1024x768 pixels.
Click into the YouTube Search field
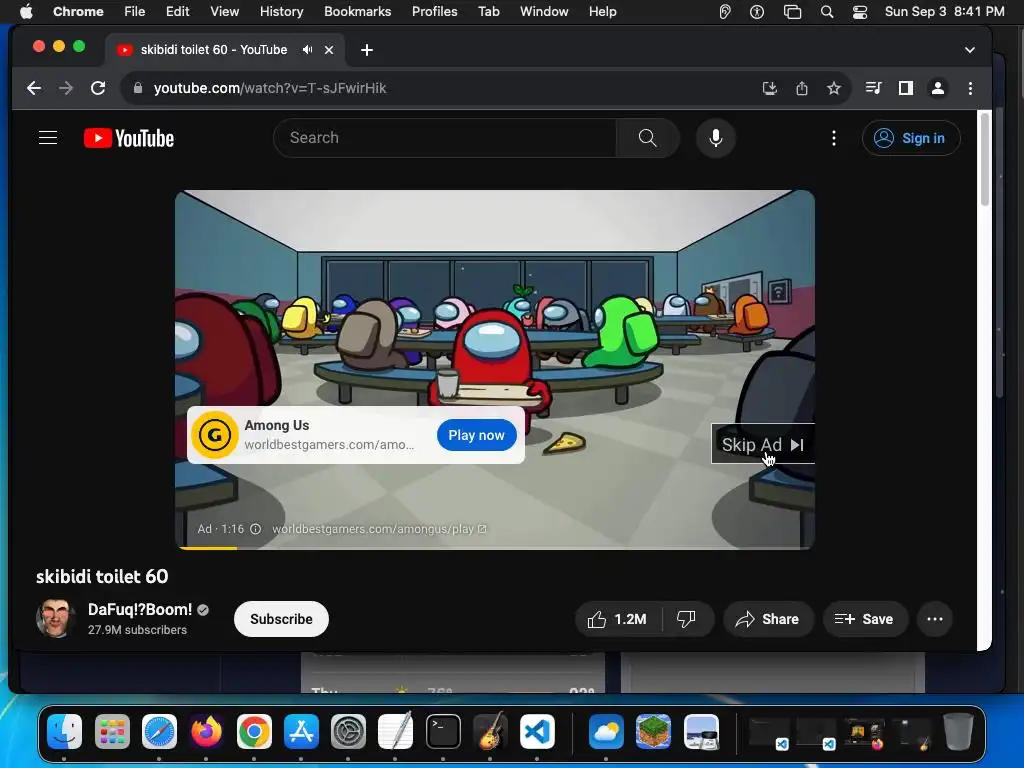pyautogui.click(x=445, y=138)
